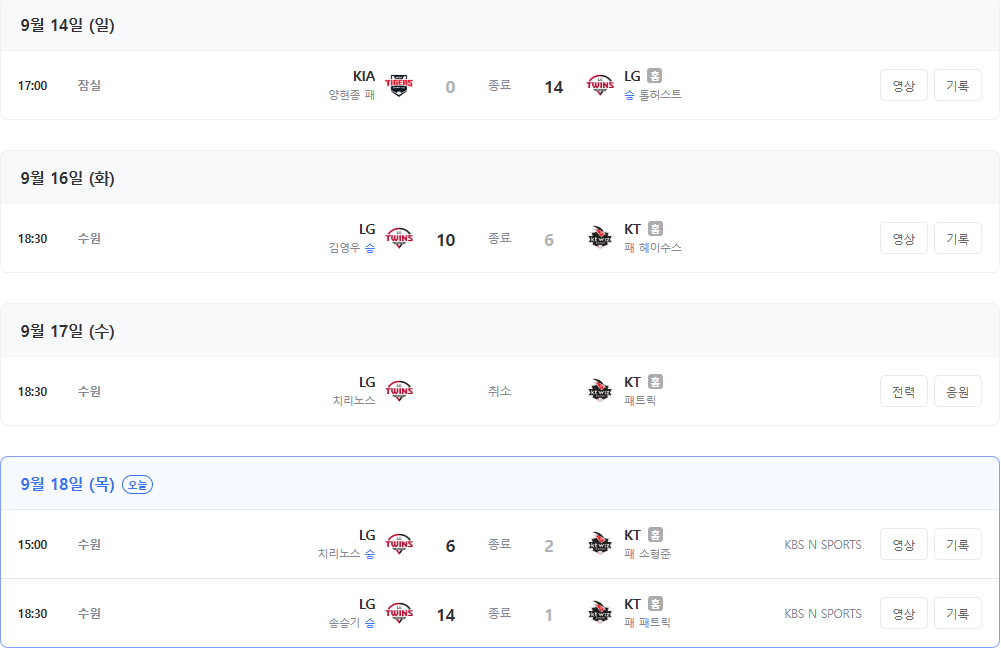
Task: Click LG Twins logo in Sept 14 game
Action: coord(600,85)
